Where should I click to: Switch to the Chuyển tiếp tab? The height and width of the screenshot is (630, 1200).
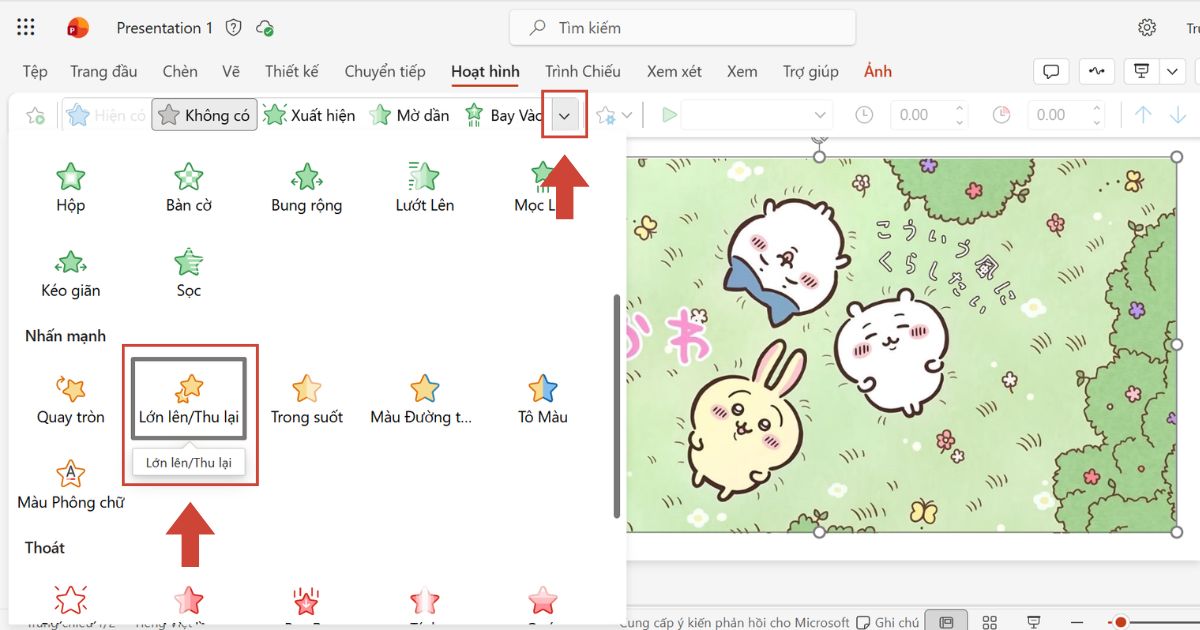click(385, 71)
